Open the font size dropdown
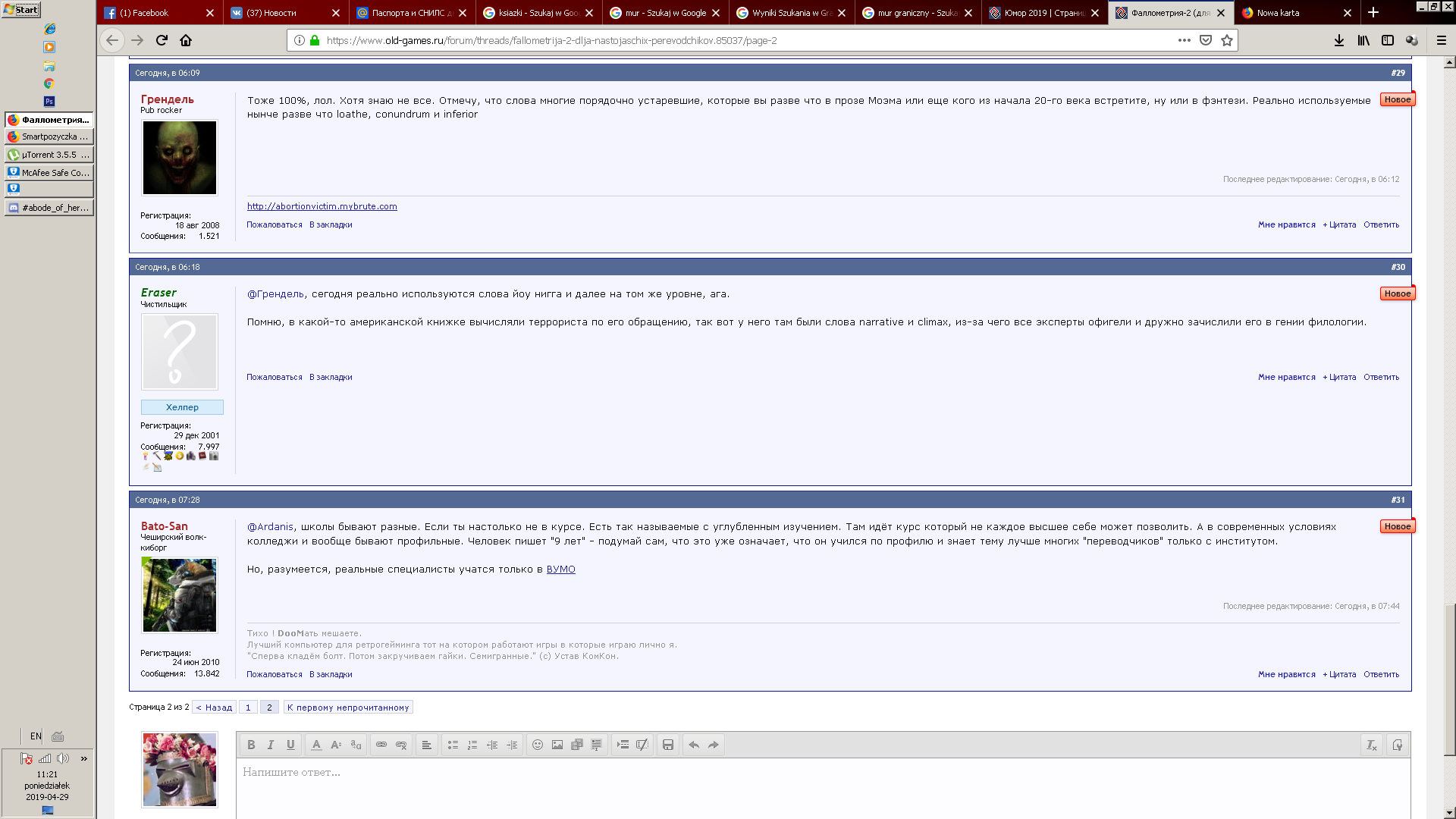The height and width of the screenshot is (819, 1456). coord(336,745)
